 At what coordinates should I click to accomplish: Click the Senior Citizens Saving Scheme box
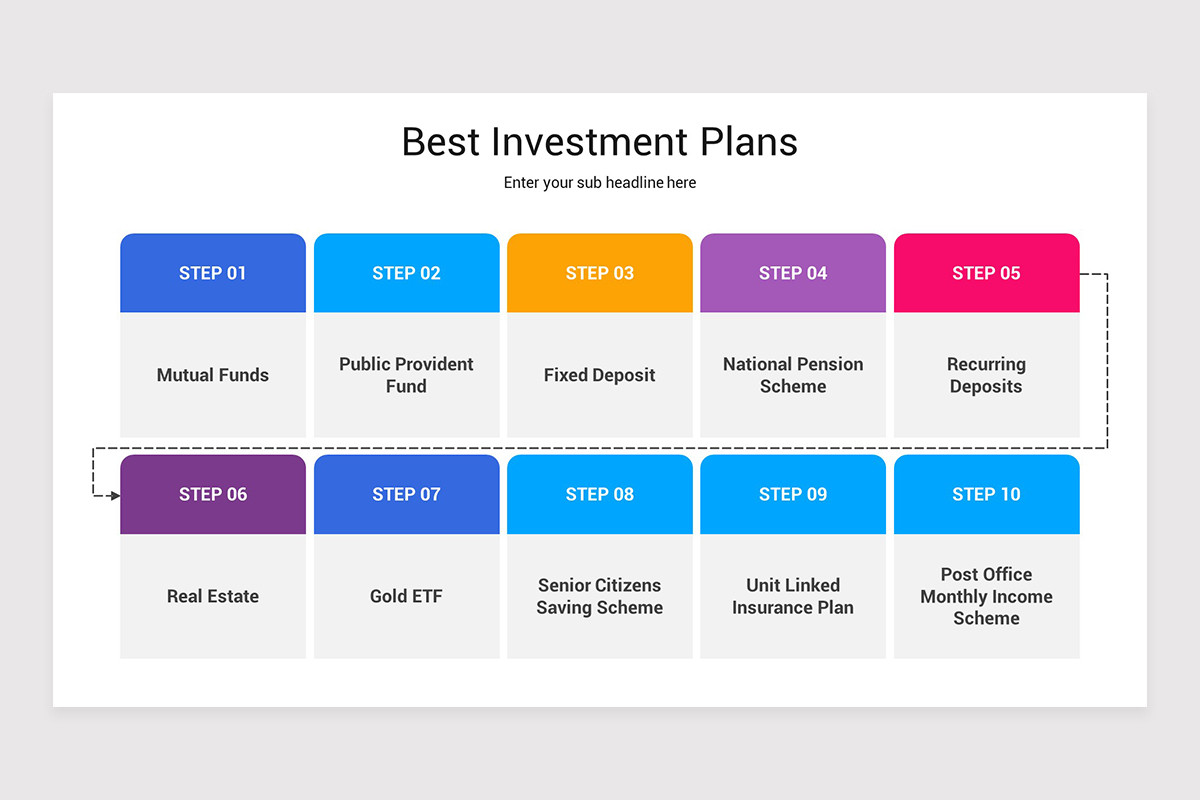click(600, 596)
